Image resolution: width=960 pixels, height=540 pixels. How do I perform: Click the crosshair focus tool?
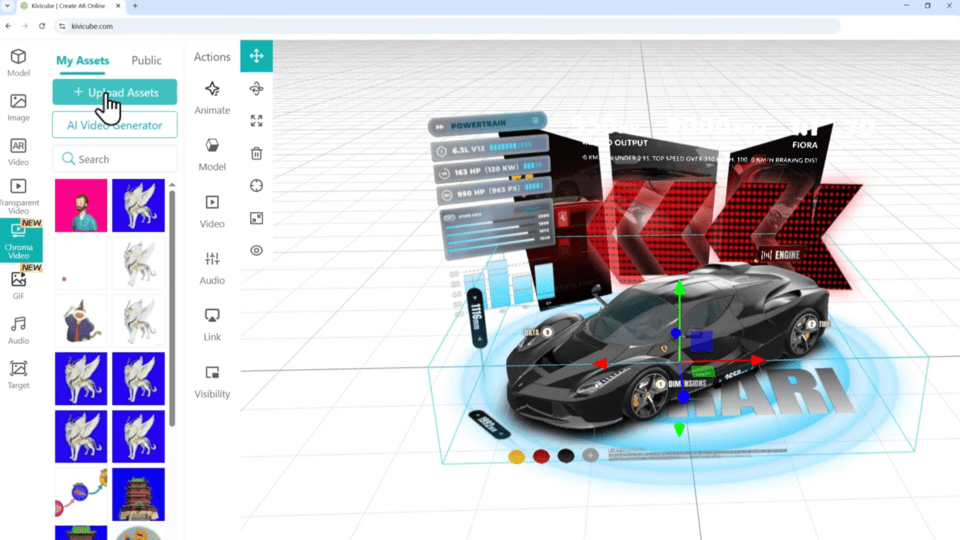257,186
